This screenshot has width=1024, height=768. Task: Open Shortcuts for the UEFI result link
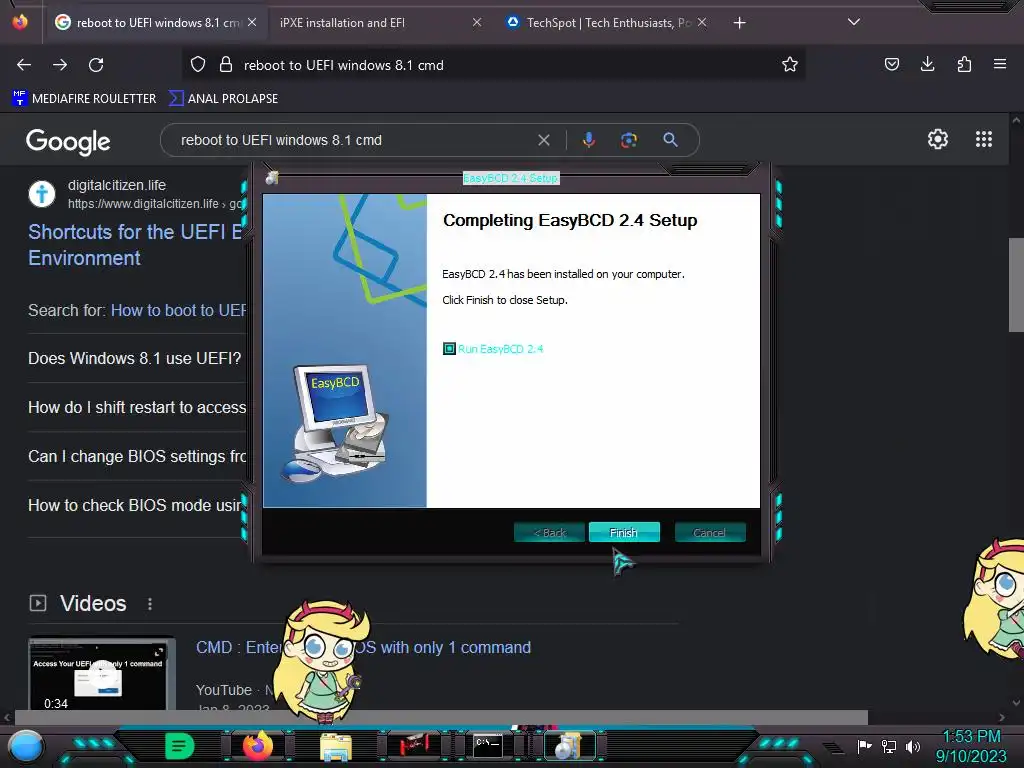tap(135, 245)
